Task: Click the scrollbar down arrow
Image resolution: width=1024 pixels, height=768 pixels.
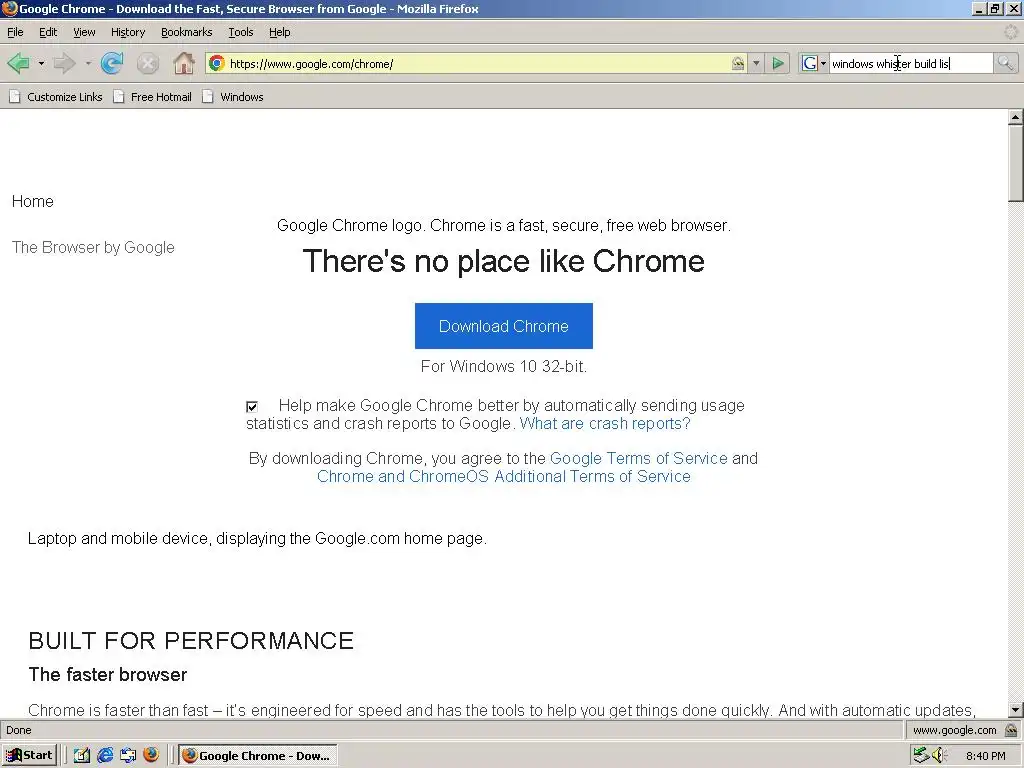Action: [1015, 710]
